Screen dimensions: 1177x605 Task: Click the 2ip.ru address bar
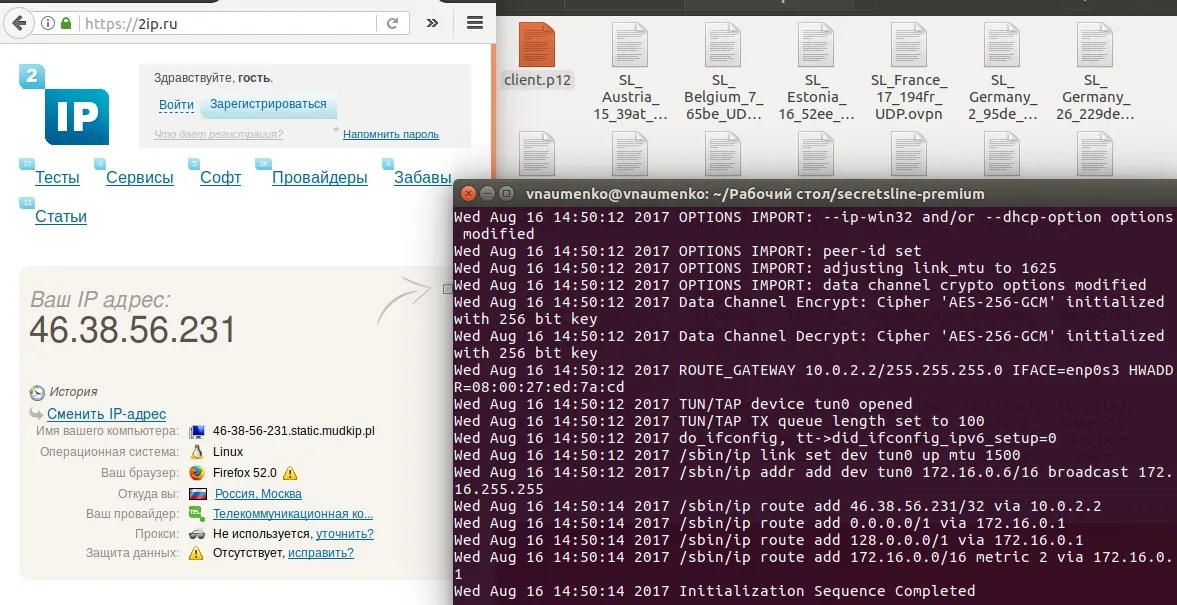point(229,23)
